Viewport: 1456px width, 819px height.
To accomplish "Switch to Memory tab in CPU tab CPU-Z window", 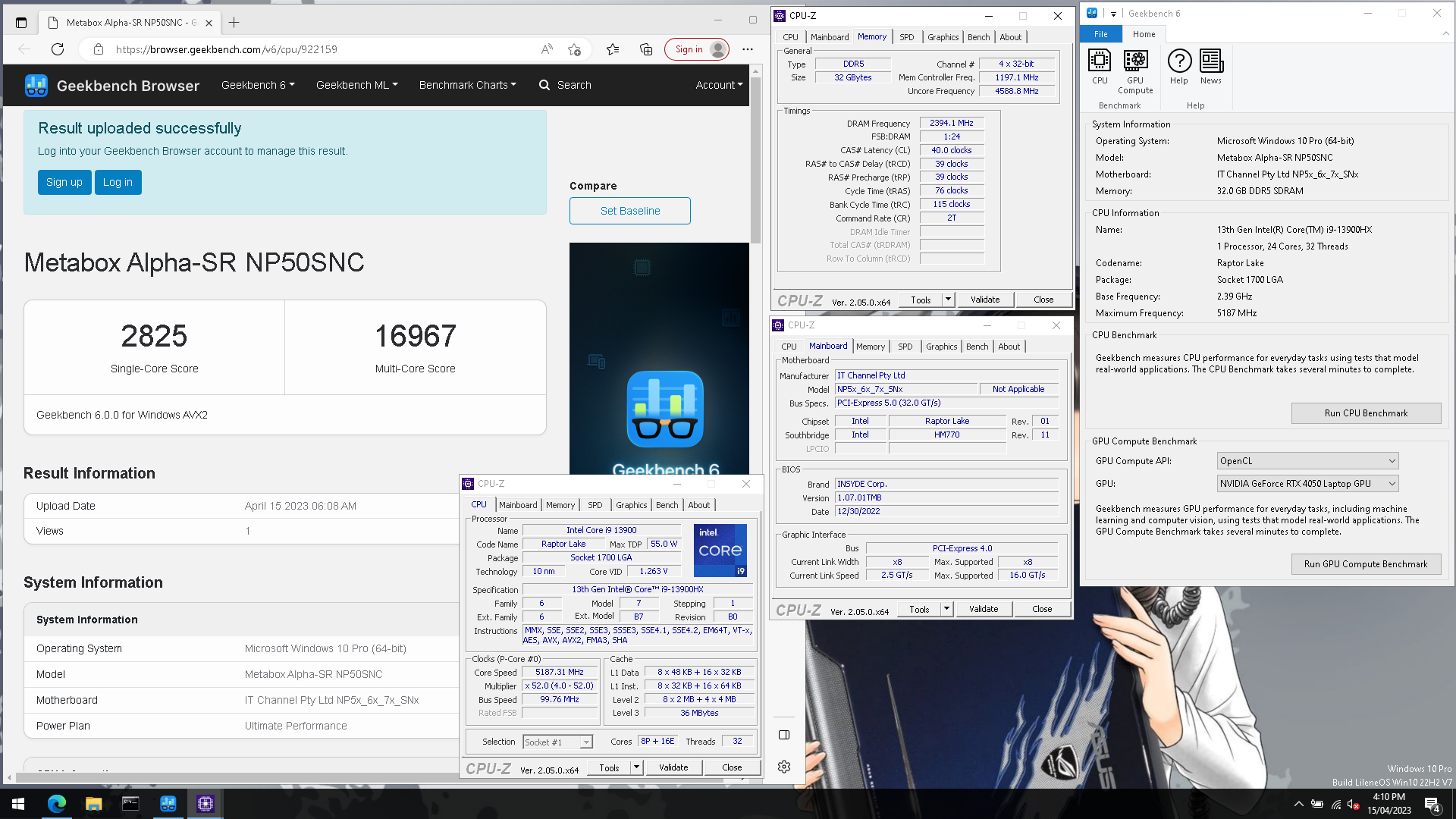I will (560, 505).
